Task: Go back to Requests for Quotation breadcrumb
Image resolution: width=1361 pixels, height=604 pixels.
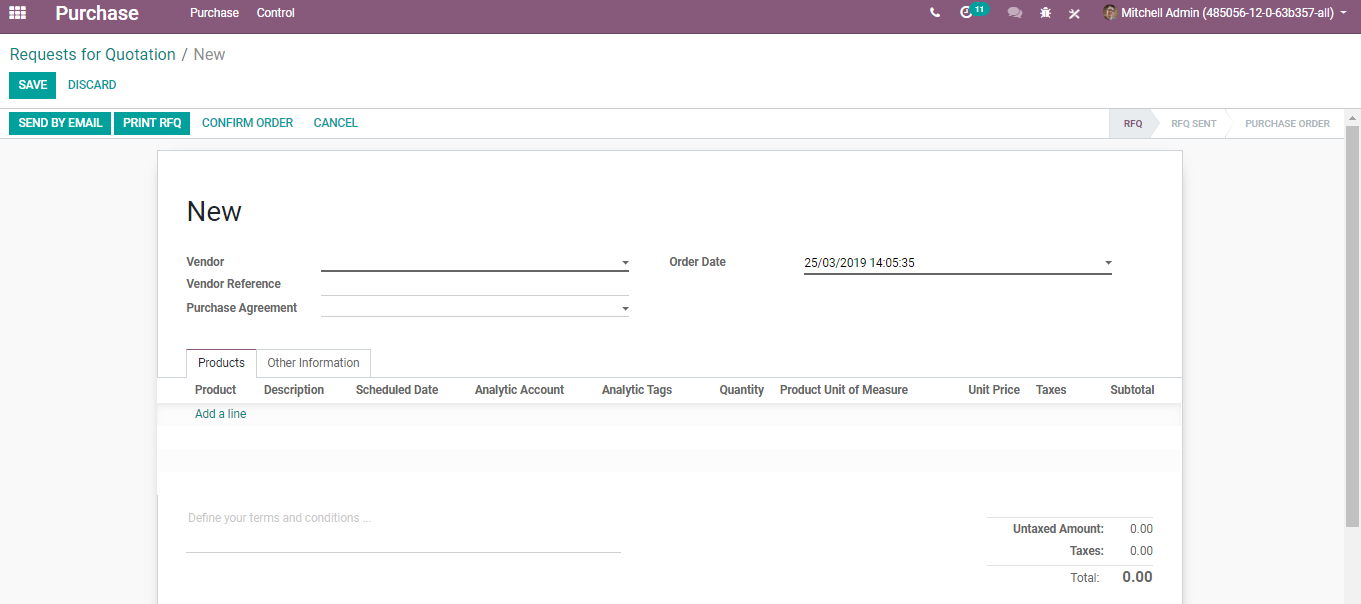Action: 92,54
